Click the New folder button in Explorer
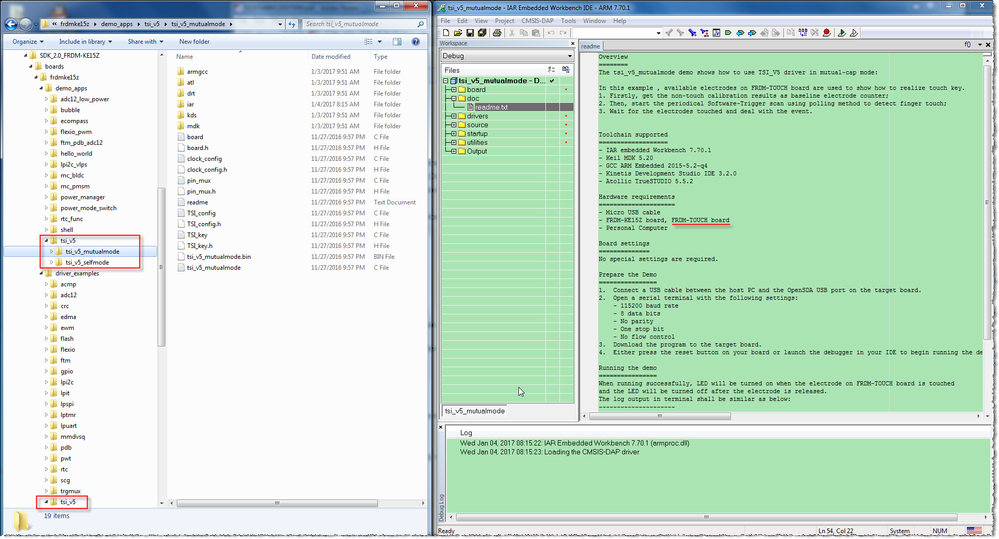The height and width of the screenshot is (539, 999). pos(194,41)
